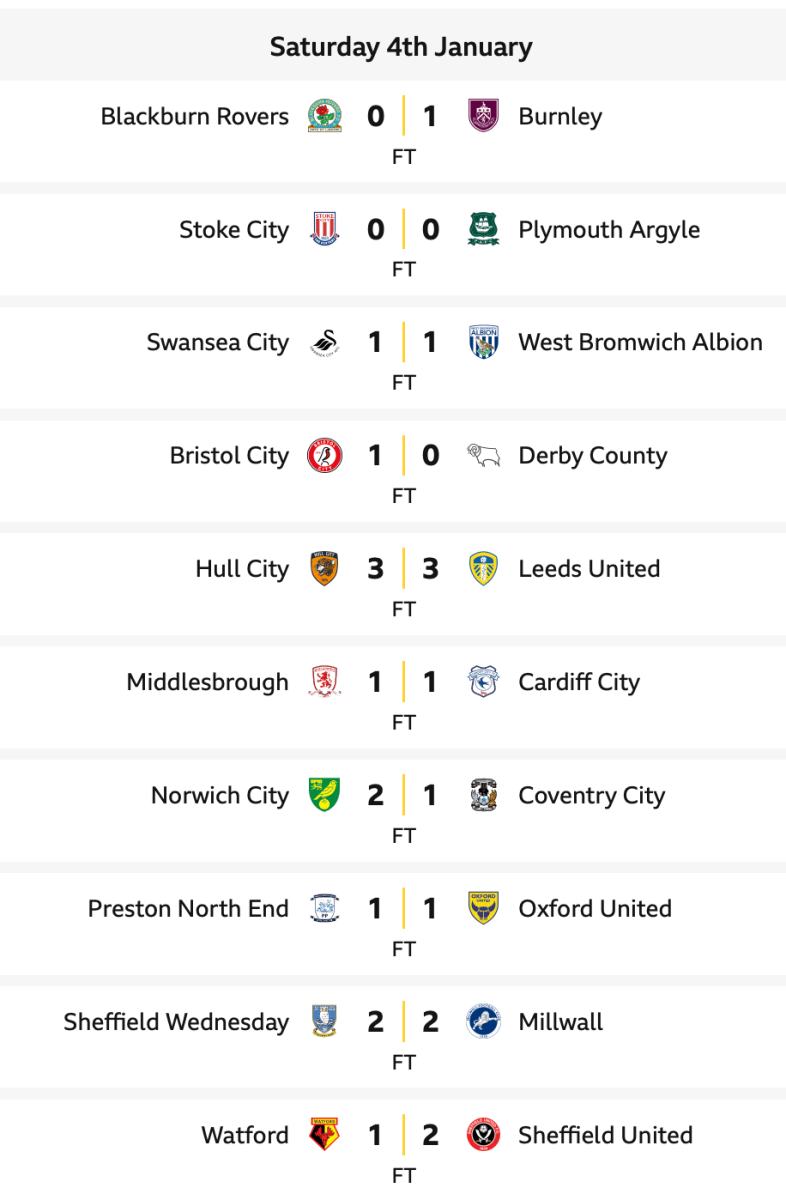Click the West Bromwich Albion badge
Screen dimensions: 786x1200
pos(484,343)
